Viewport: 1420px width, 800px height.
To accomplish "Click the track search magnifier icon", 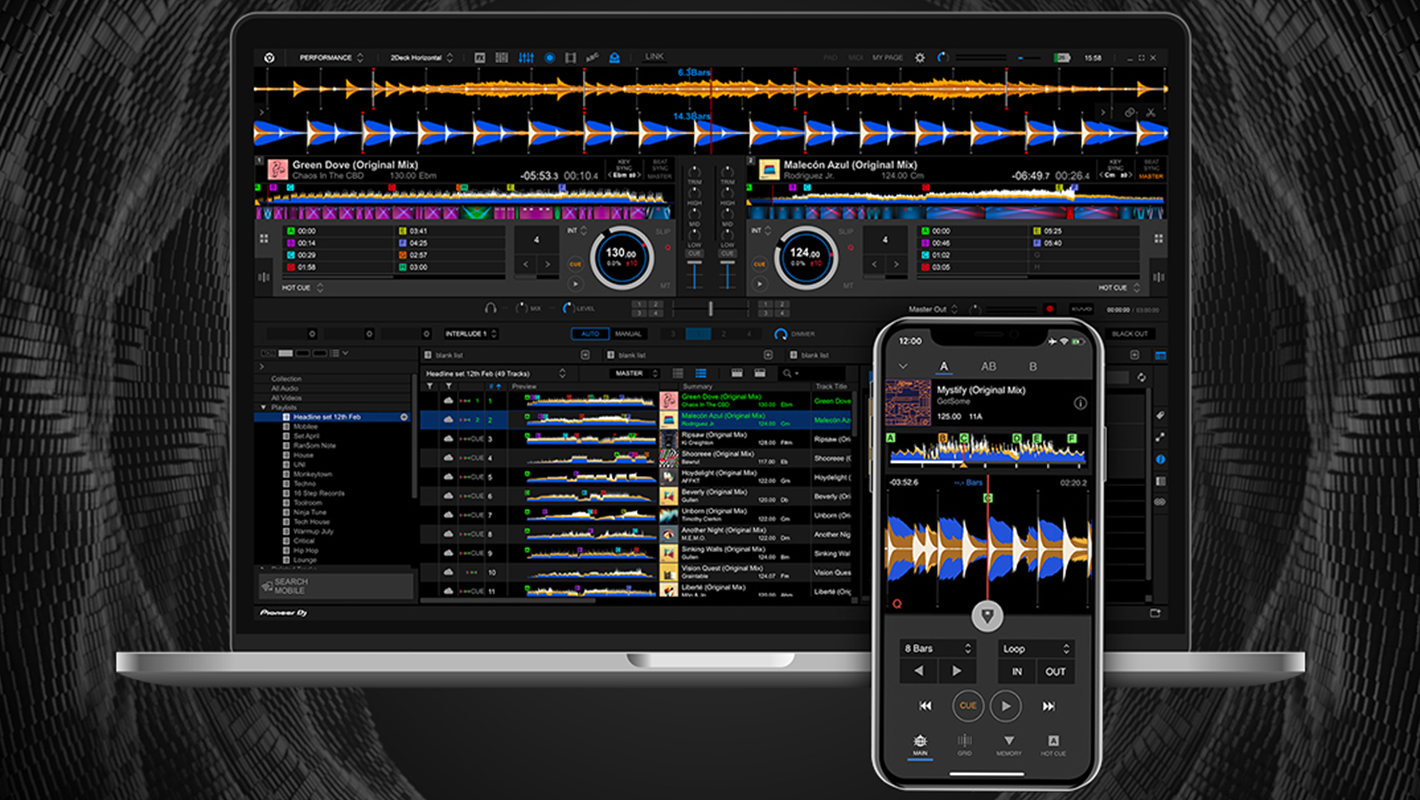I will pos(788,373).
